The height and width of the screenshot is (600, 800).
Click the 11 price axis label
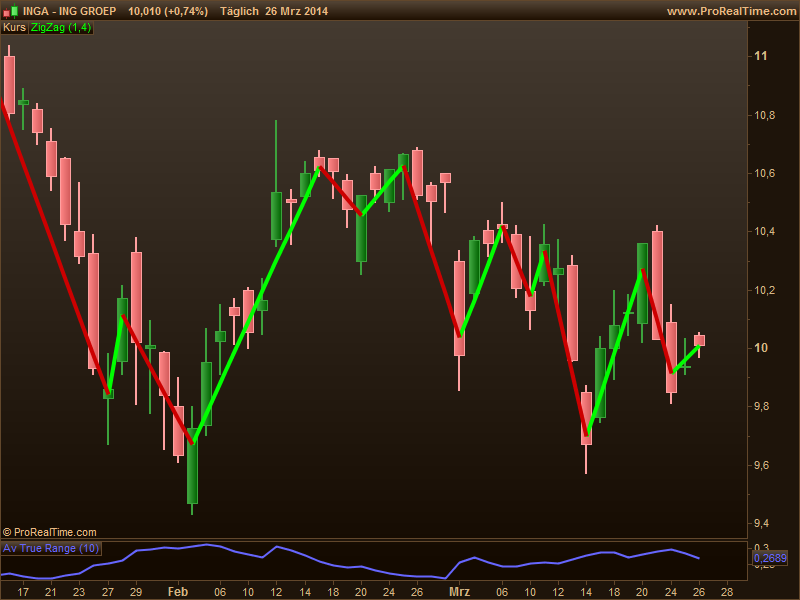tap(761, 56)
